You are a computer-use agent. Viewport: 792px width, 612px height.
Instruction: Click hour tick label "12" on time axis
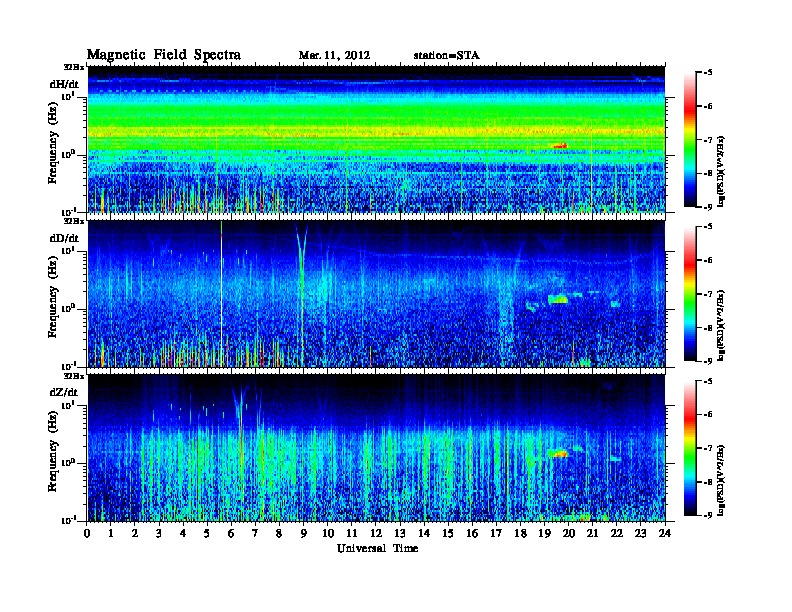[376, 534]
